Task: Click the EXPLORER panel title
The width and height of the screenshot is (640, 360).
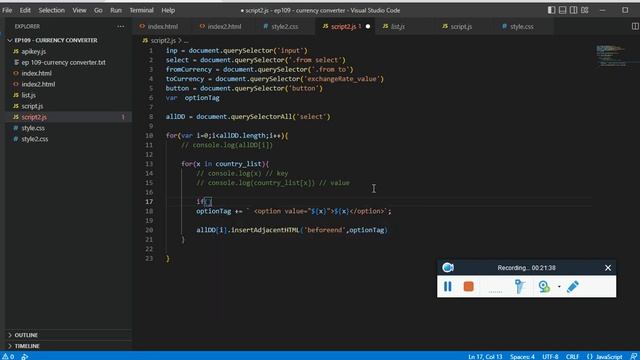Action: pos(27,26)
